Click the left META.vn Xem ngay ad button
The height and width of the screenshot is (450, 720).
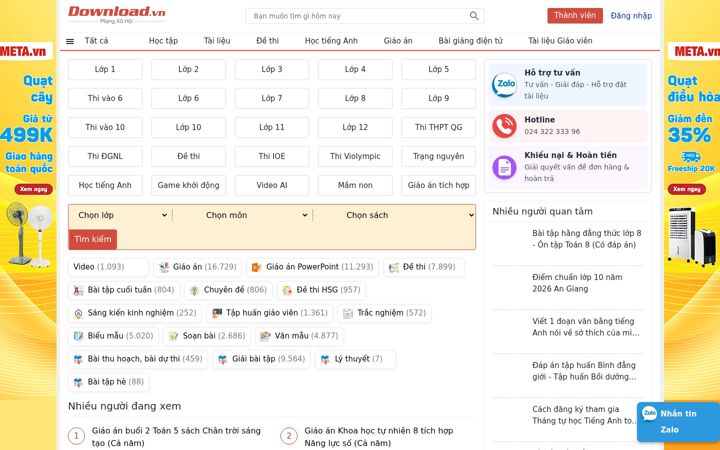point(34,189)
